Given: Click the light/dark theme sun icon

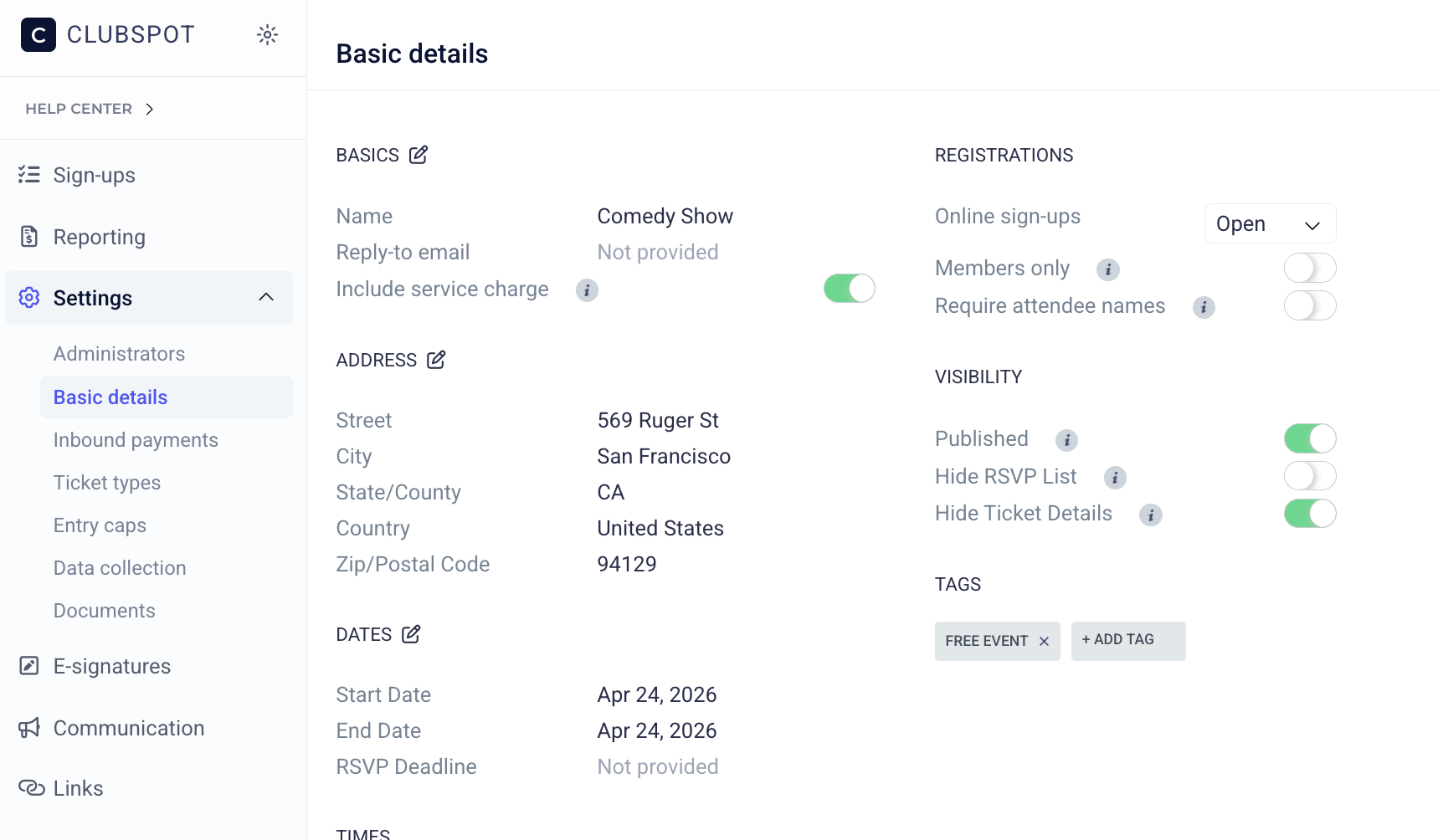Looking at the screenshot, I should click(x=267, y=34).
